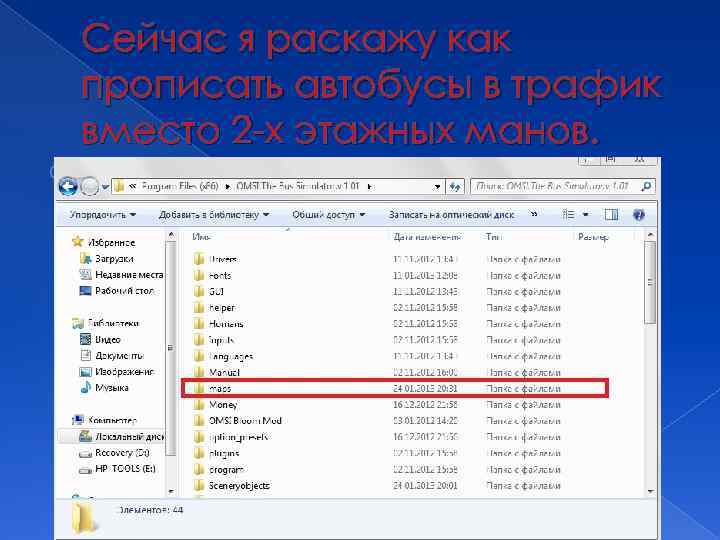This screenshot has width=720, height=540.
Task: Click the maps folder name
Action: (220, 388)
